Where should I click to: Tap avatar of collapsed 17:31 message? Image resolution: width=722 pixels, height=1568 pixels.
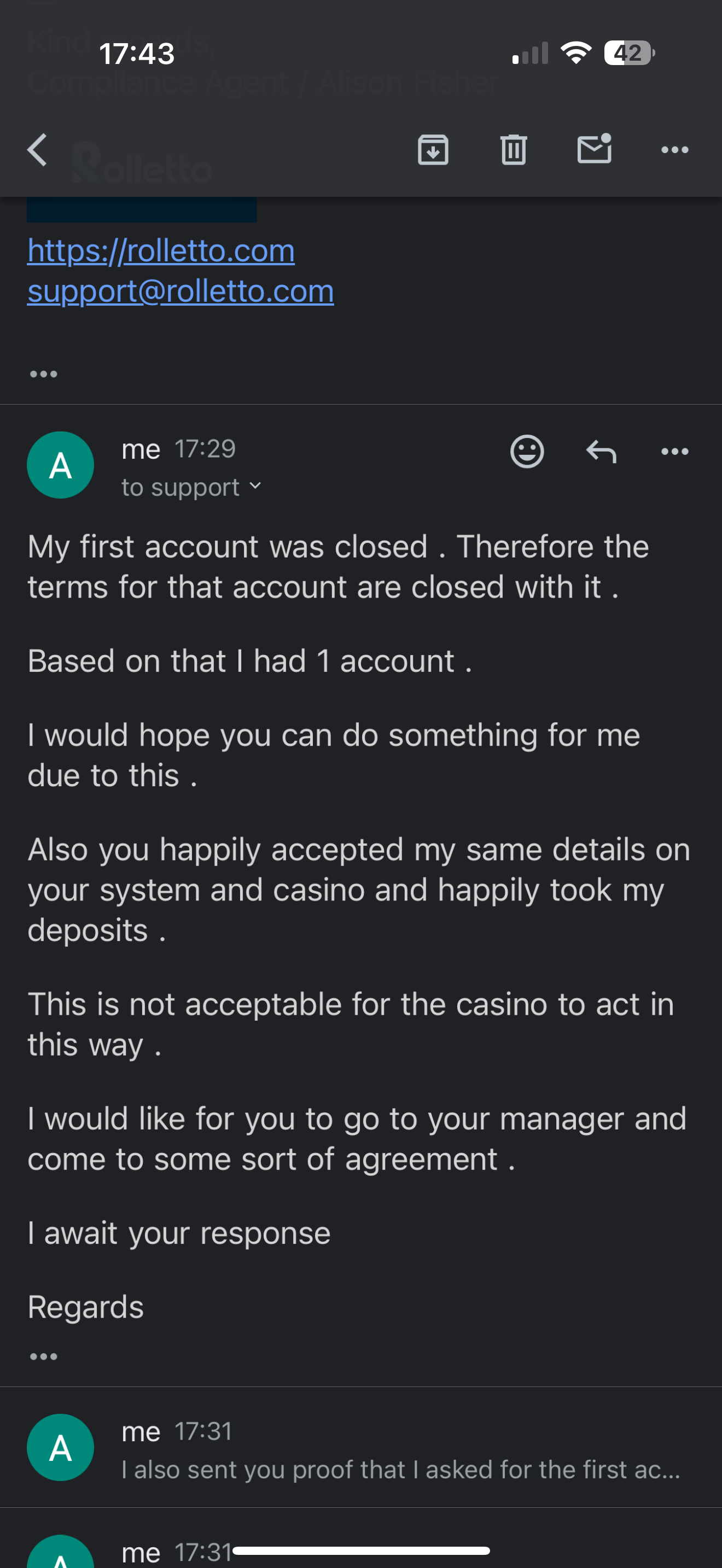[60, 1448]
